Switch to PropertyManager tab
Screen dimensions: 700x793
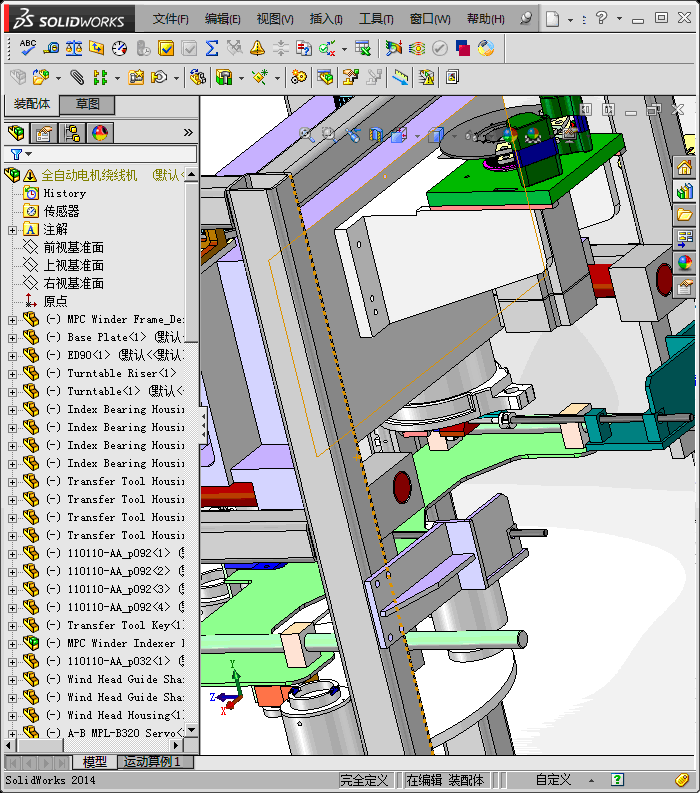44,133
